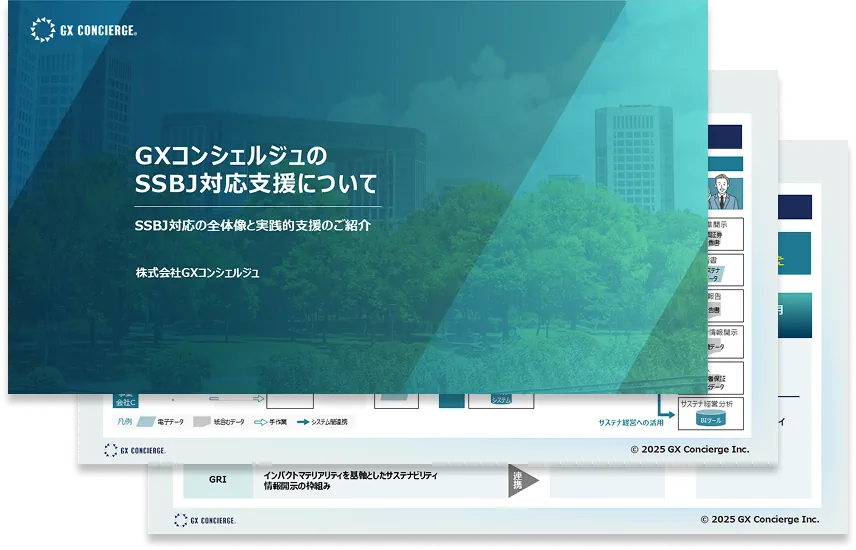
Task: Click the GX Concierge logo on the back slide footer
Action: coord(205,521)
